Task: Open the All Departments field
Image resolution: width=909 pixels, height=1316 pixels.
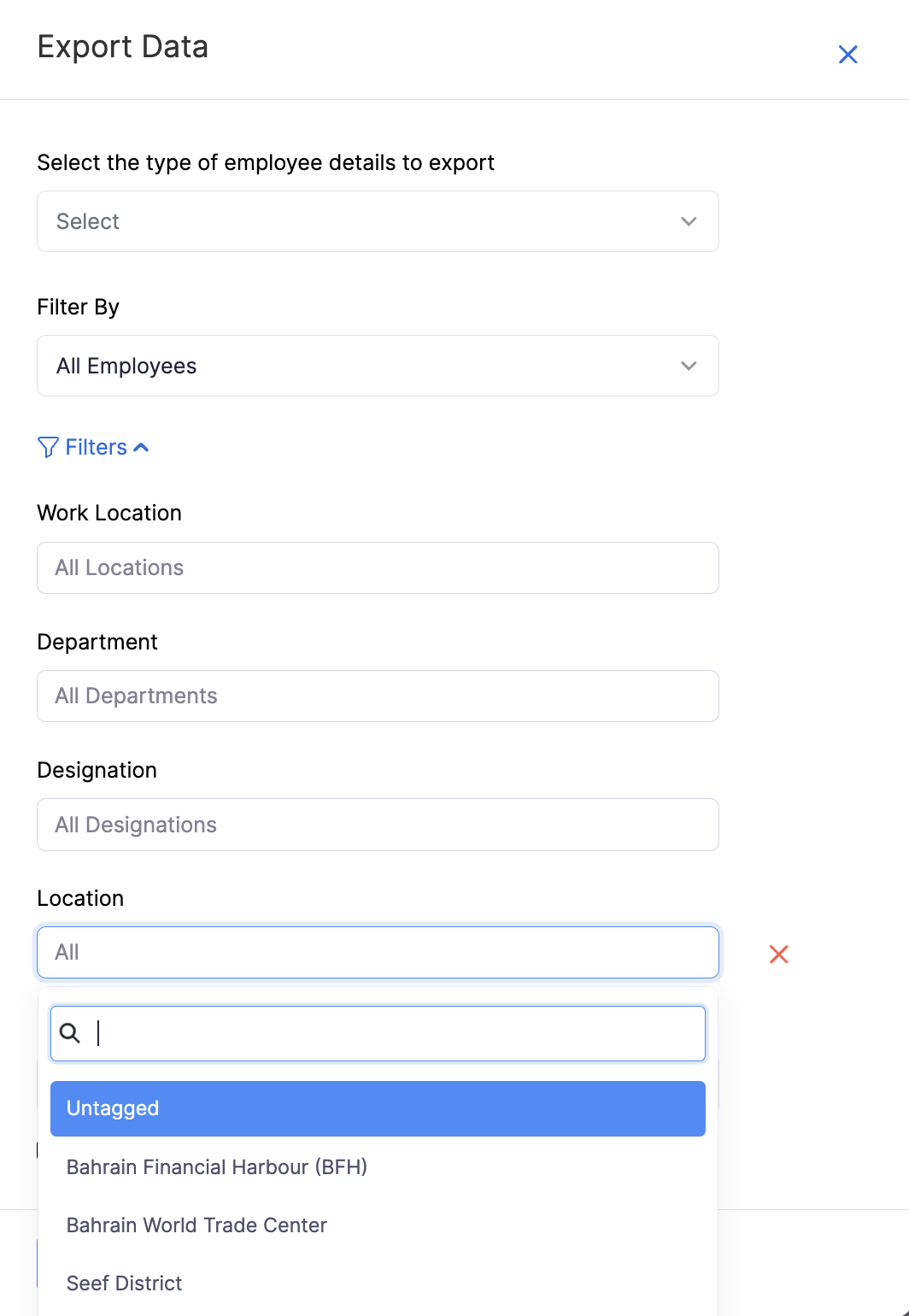Action: pyautogui.click(x=378, y=696)
